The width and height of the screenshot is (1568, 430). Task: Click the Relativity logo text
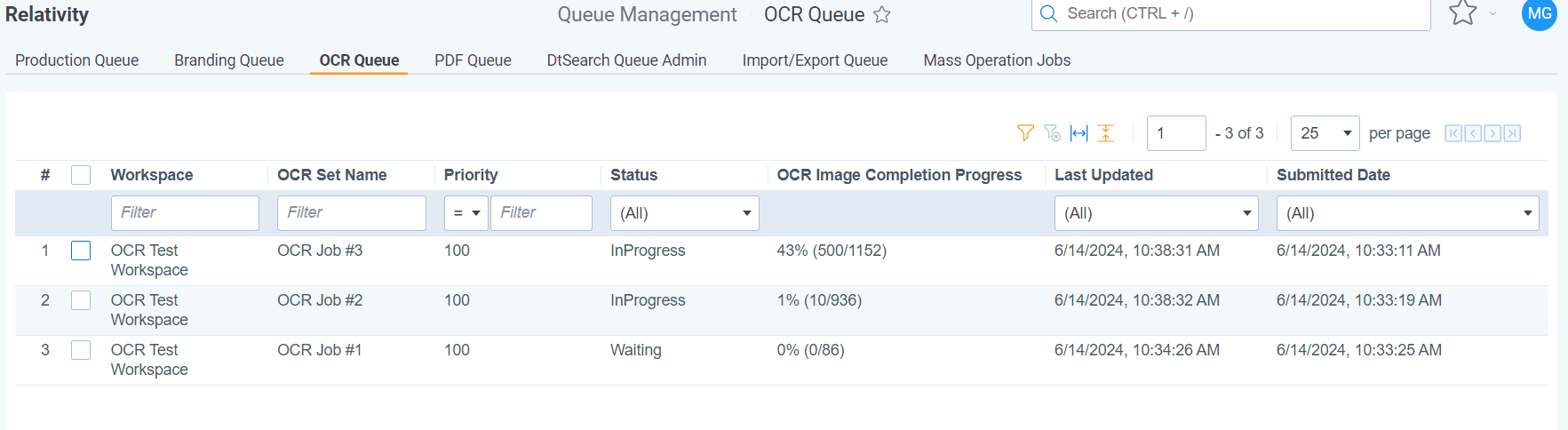click(x=47, y=14)
